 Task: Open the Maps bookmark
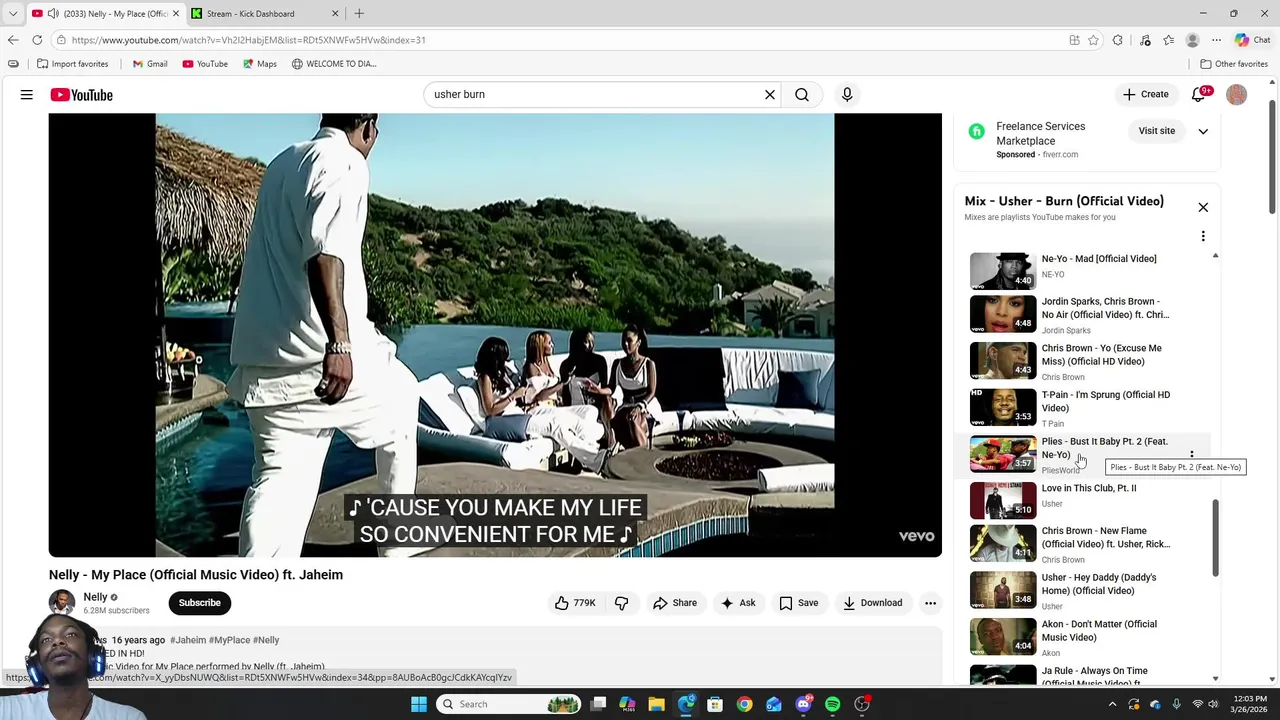[x=259, y=64]
